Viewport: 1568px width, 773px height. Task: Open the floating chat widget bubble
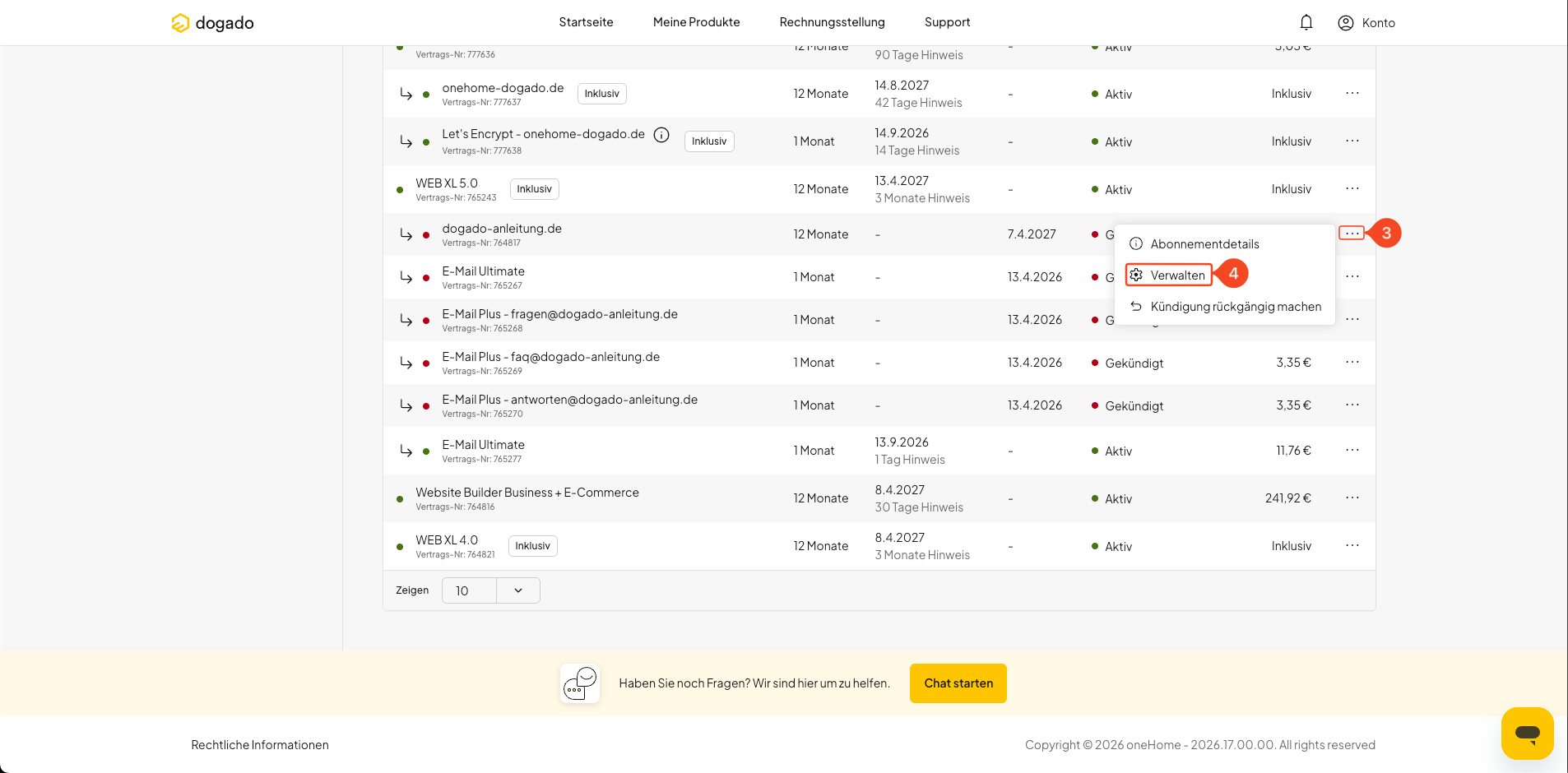point(1528,733)
